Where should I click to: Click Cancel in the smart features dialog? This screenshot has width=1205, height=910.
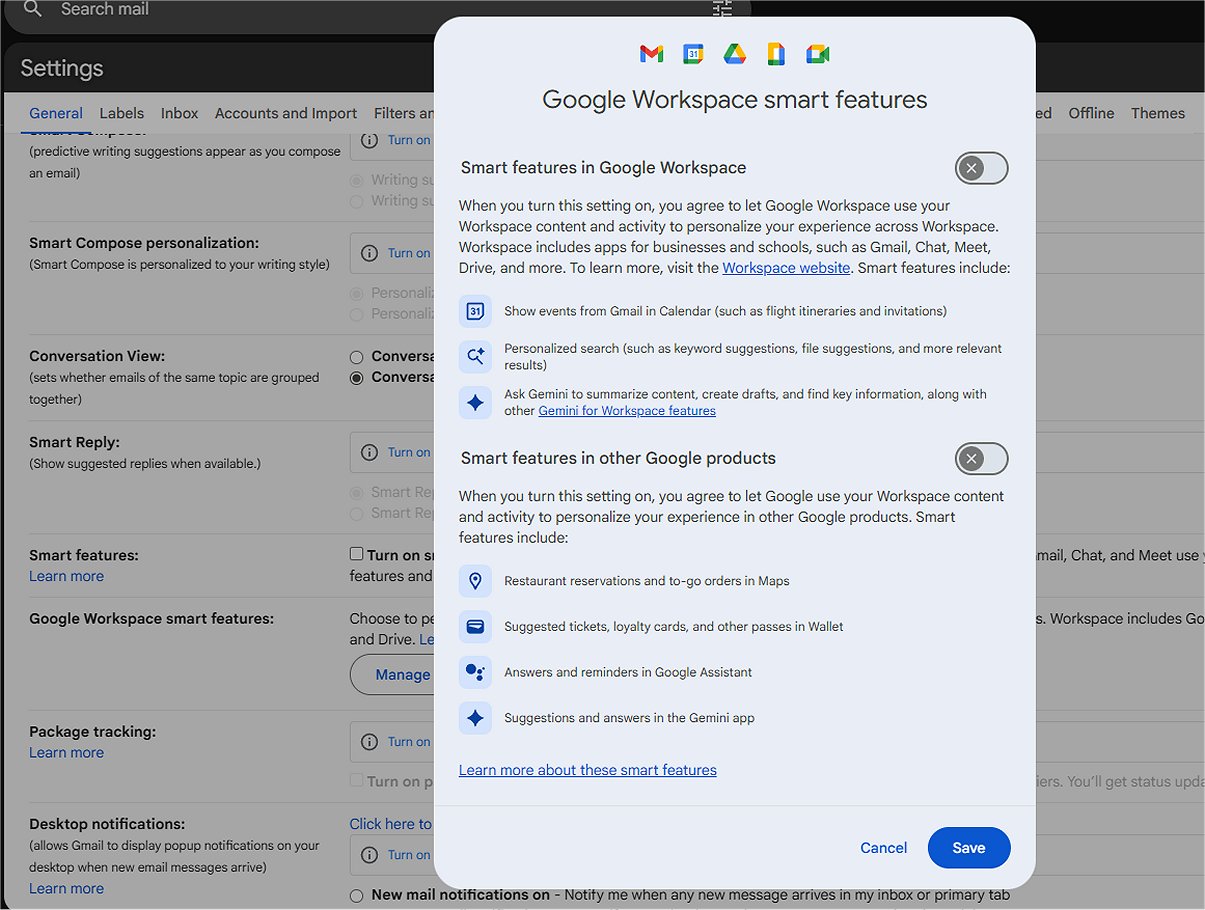click(884, 848)
